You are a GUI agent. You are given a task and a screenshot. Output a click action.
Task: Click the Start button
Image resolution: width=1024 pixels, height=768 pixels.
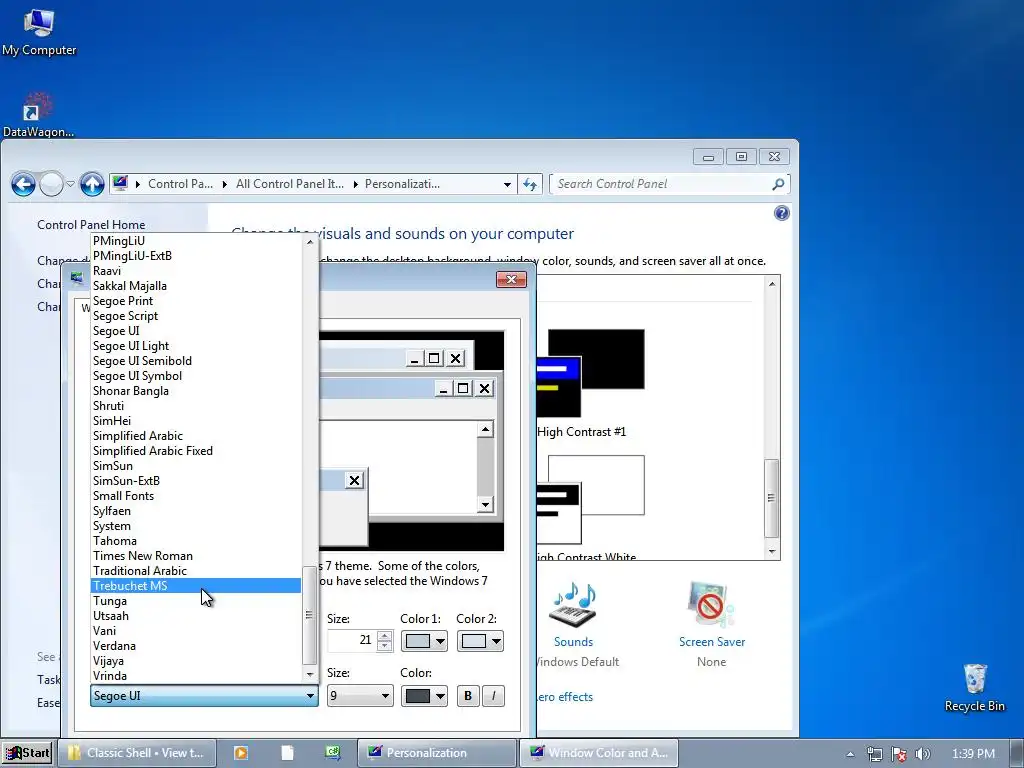pos(27,753)
